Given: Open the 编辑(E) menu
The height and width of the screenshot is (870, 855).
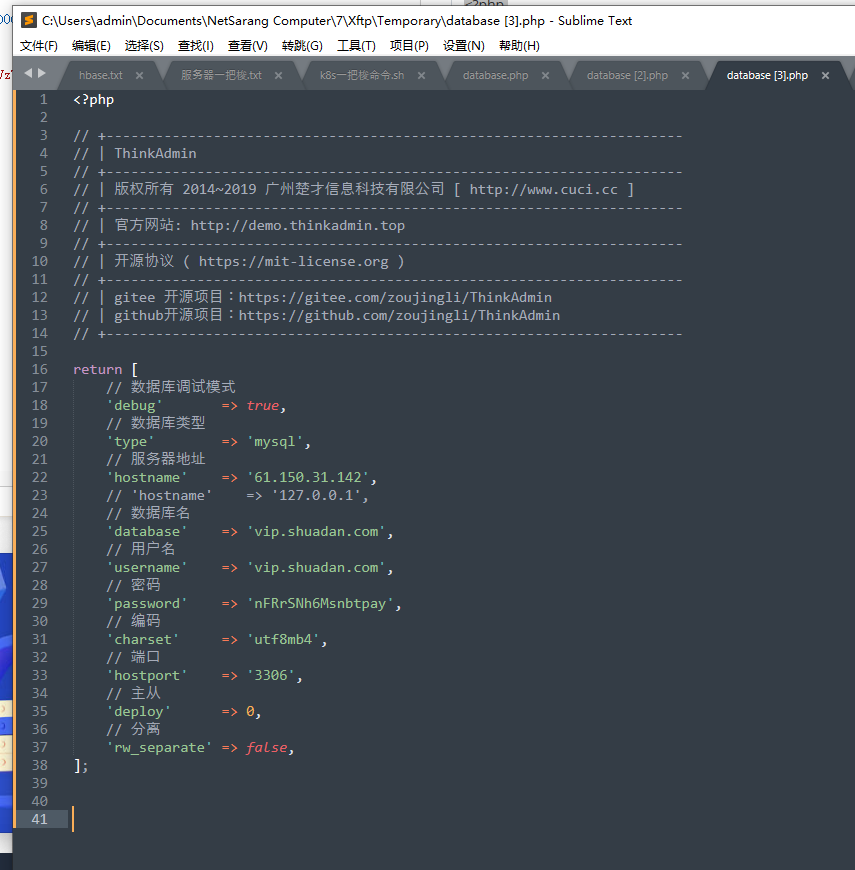Looking at the screenshot, I should (x=91, y=46).
